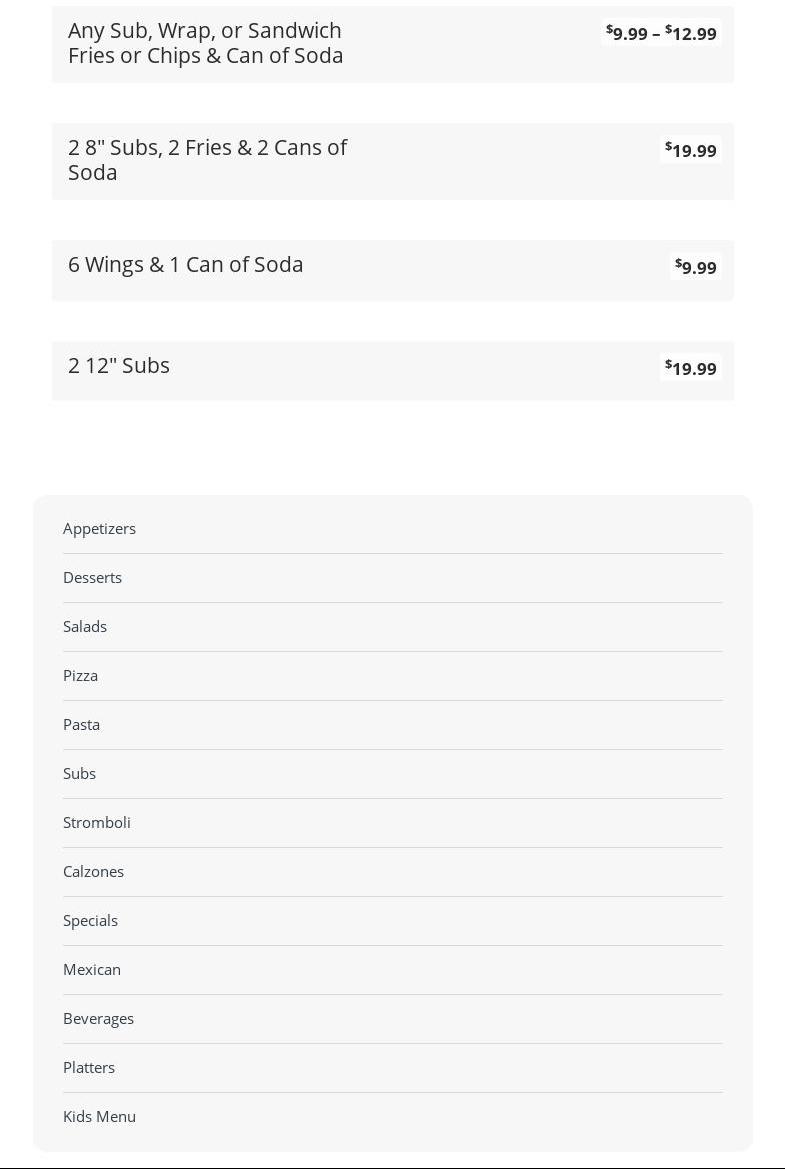Click the $19.99 price for 2 12" Subs
785x1169 pixels.
(x=691, y=368)
